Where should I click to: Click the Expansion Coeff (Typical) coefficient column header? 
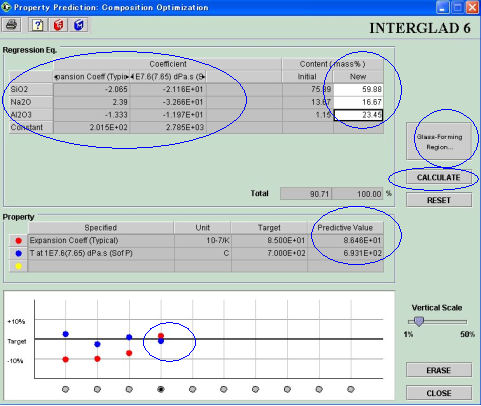(x=92, y=77)
